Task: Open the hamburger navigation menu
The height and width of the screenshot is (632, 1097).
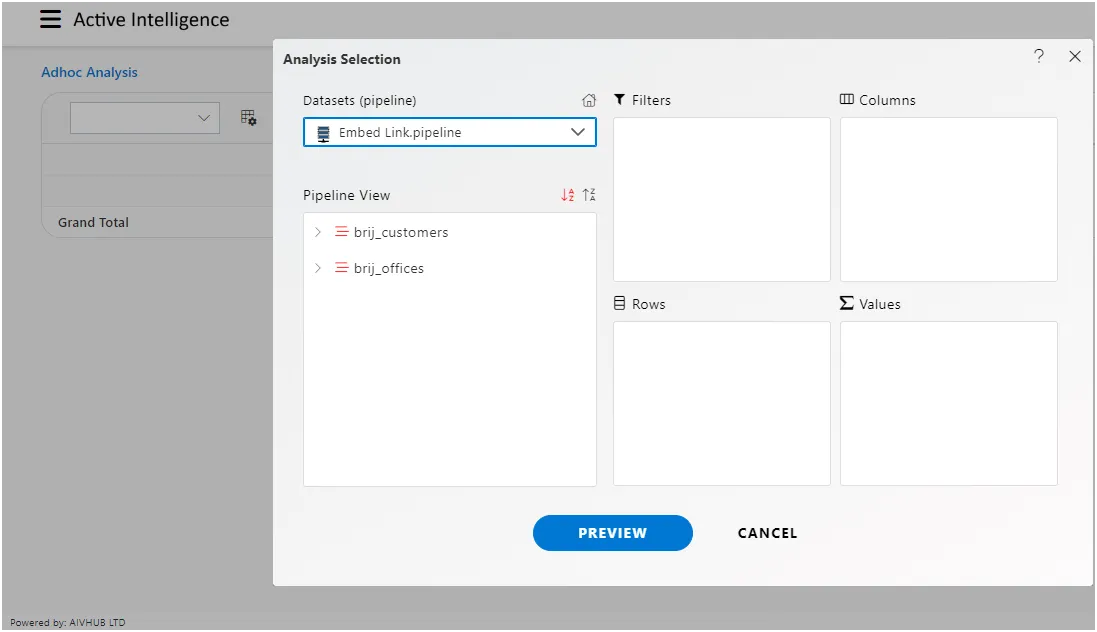Action: point(50,20)
